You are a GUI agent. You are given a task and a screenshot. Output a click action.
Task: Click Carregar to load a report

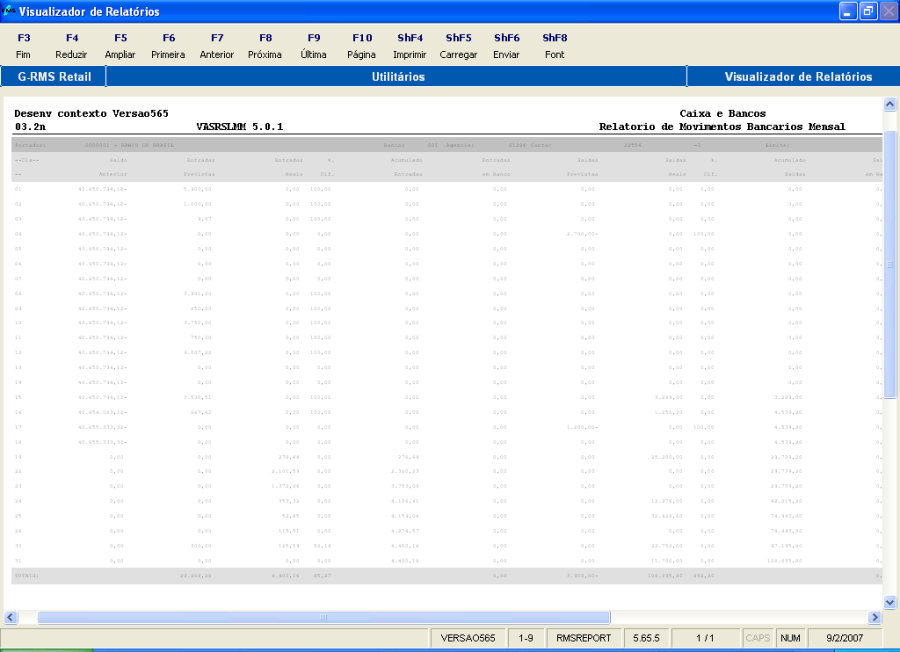point(458,45)
